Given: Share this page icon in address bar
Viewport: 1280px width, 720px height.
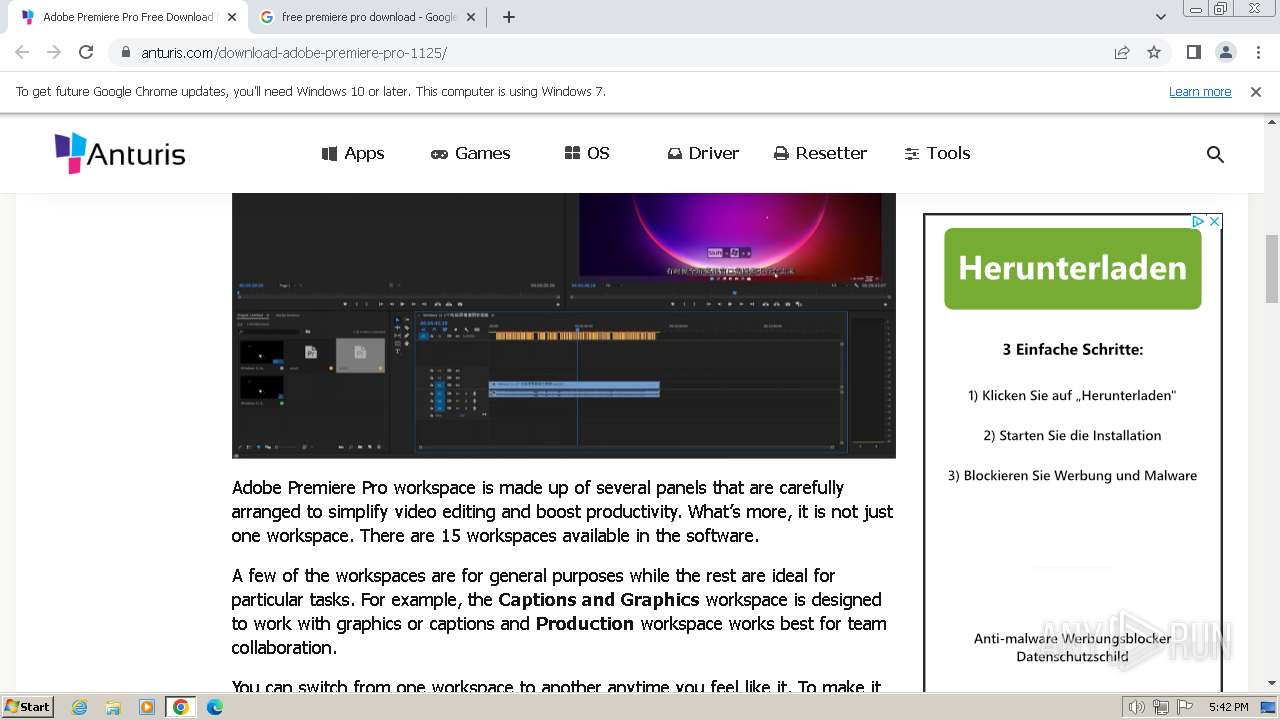Looking at the screenshot, I should pyautogui.click(x=1122, y=52).
